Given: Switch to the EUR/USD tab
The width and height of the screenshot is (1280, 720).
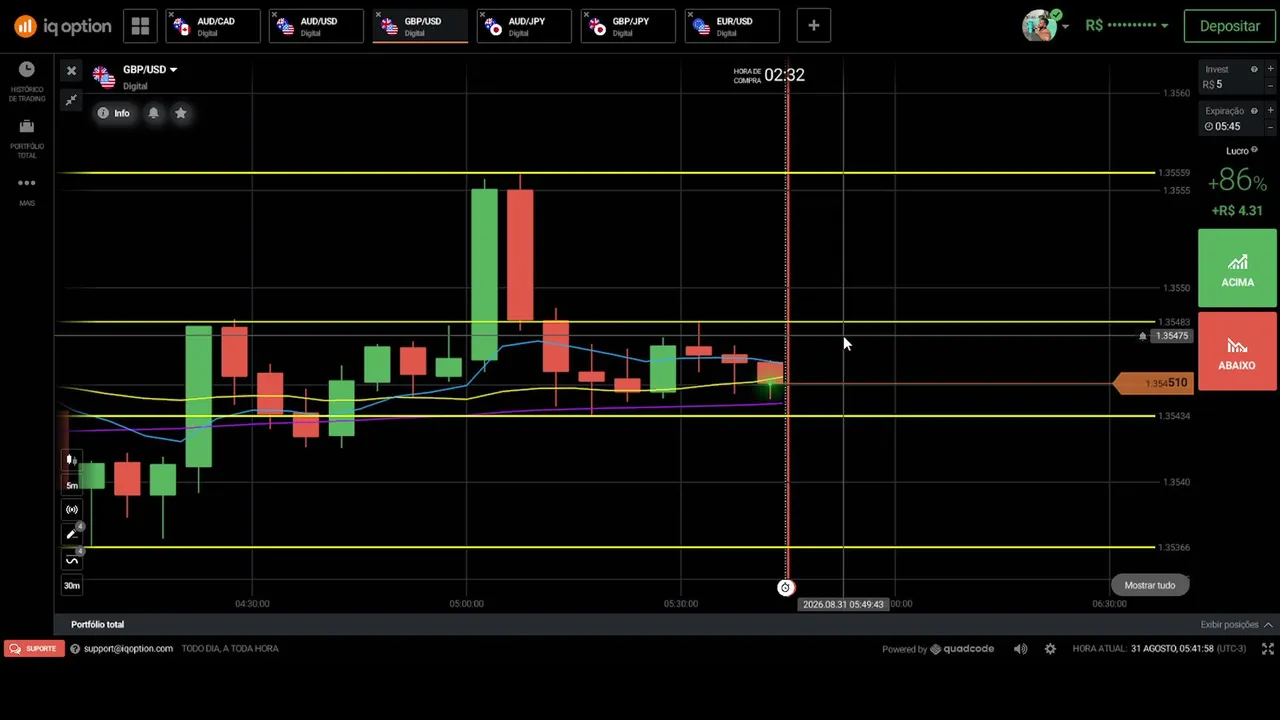Looking at the screenshot, I should [x=733, y=27].
